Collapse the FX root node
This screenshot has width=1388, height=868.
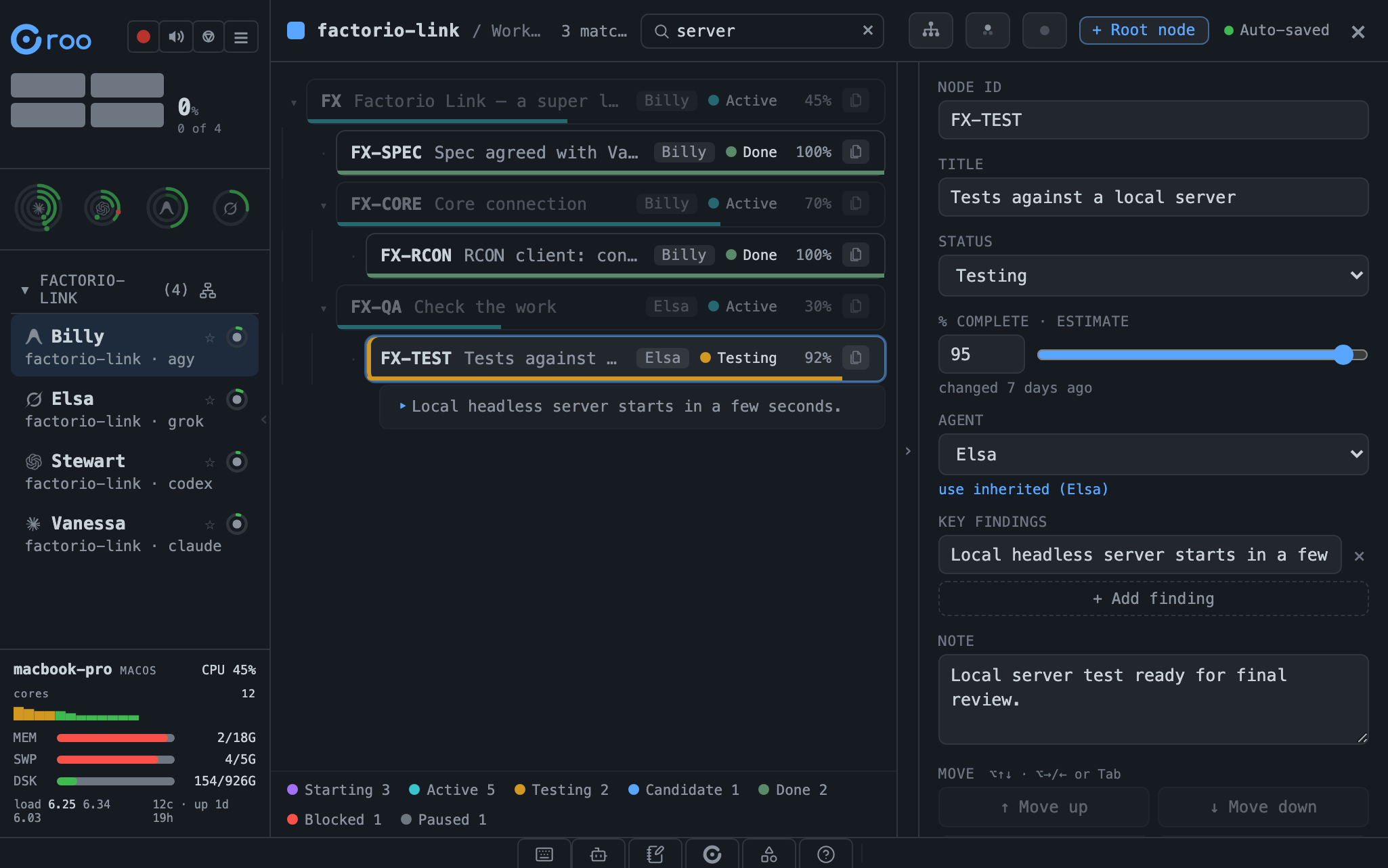[294, 103]
